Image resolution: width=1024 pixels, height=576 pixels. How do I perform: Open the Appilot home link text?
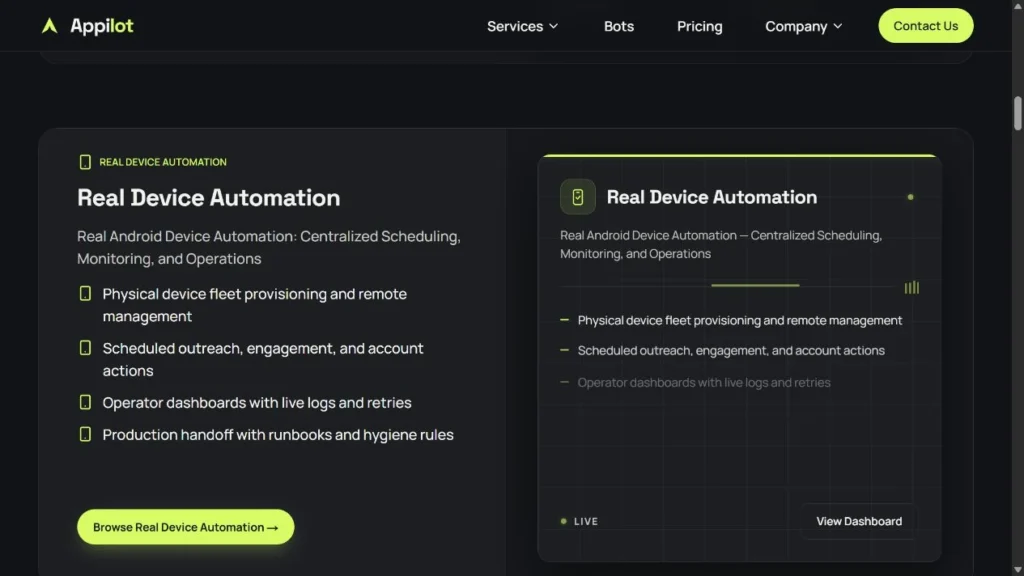(101, 25)
